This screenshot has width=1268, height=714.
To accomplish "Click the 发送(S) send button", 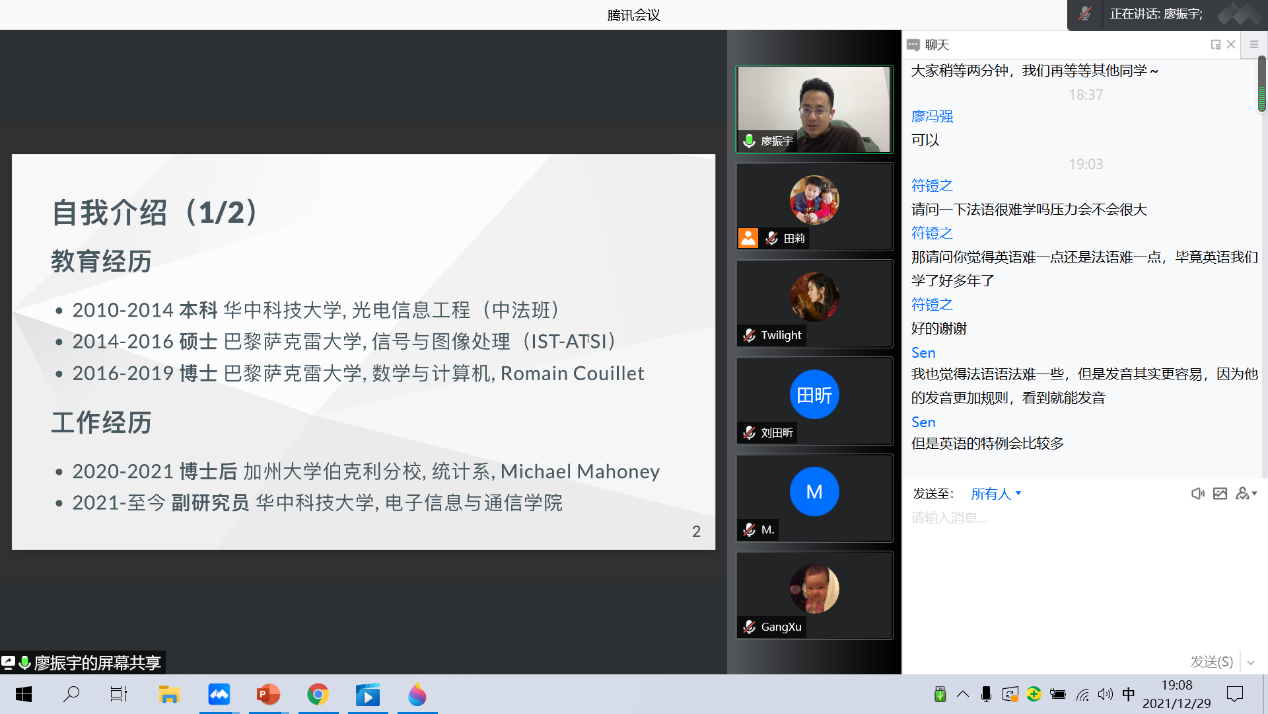I will click(x=1211, y=662).
